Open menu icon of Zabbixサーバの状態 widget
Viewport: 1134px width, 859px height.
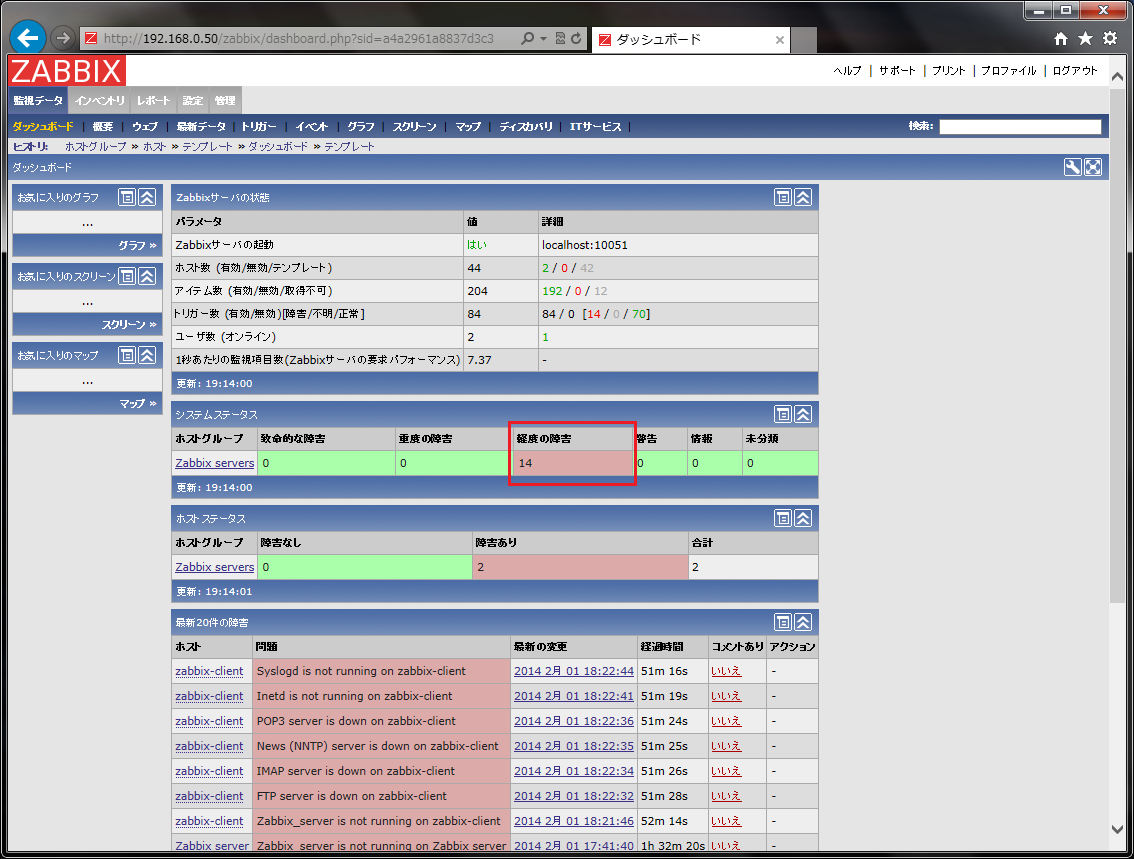point(783,197)
